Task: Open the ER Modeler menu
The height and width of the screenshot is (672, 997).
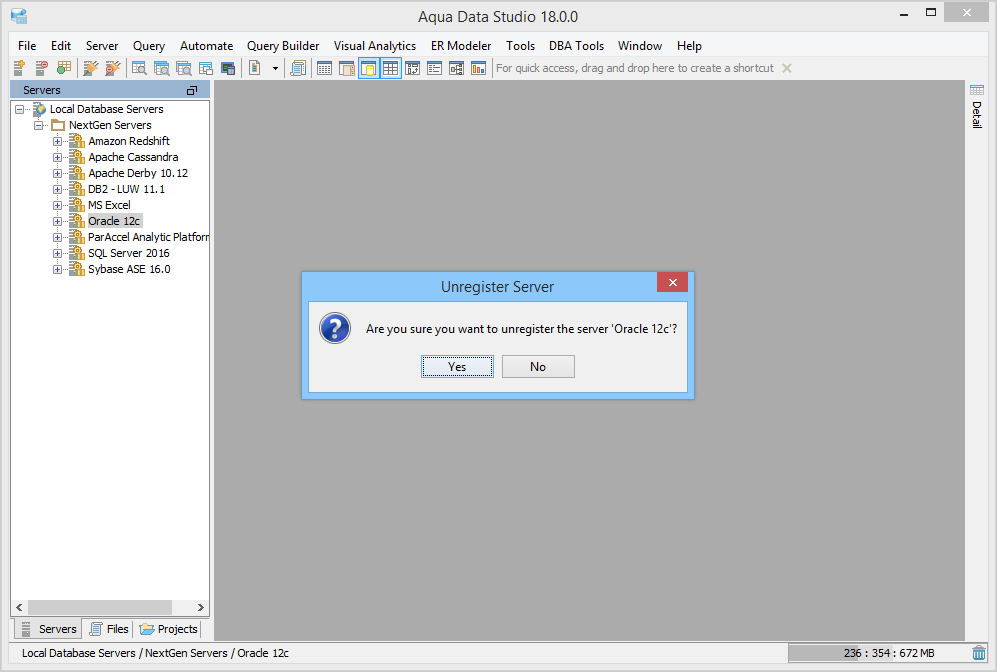Action: pos(461,46)
